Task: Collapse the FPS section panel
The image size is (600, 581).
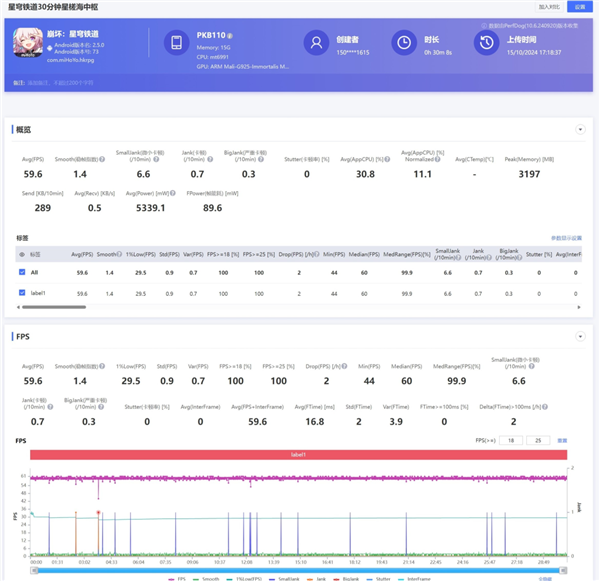Action: click(x=580, y=337)
